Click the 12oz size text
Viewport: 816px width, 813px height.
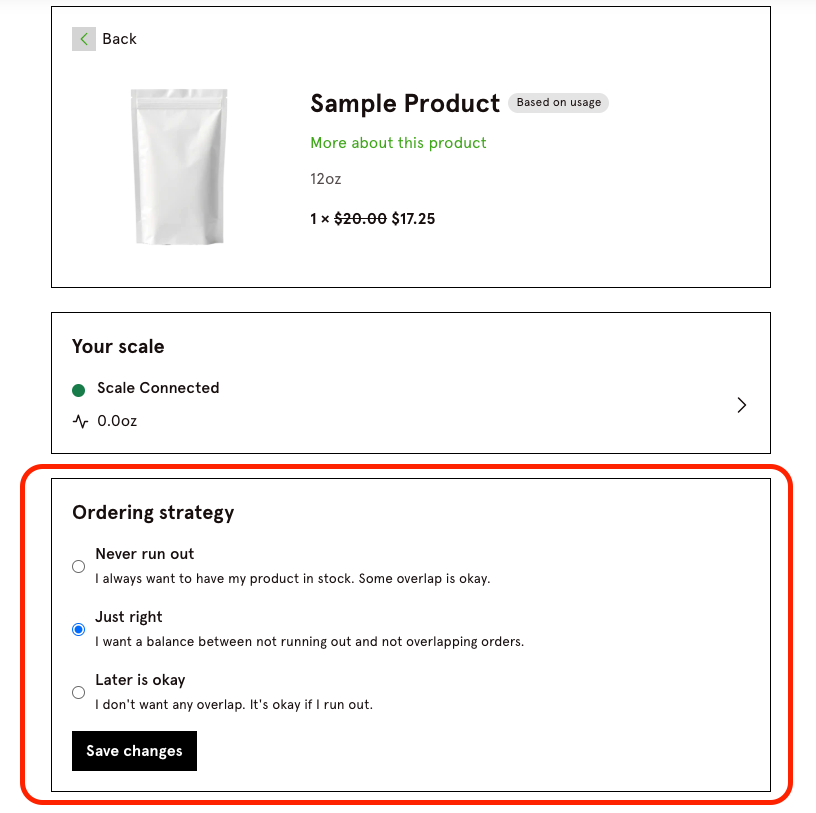click(x=325, y=180)
